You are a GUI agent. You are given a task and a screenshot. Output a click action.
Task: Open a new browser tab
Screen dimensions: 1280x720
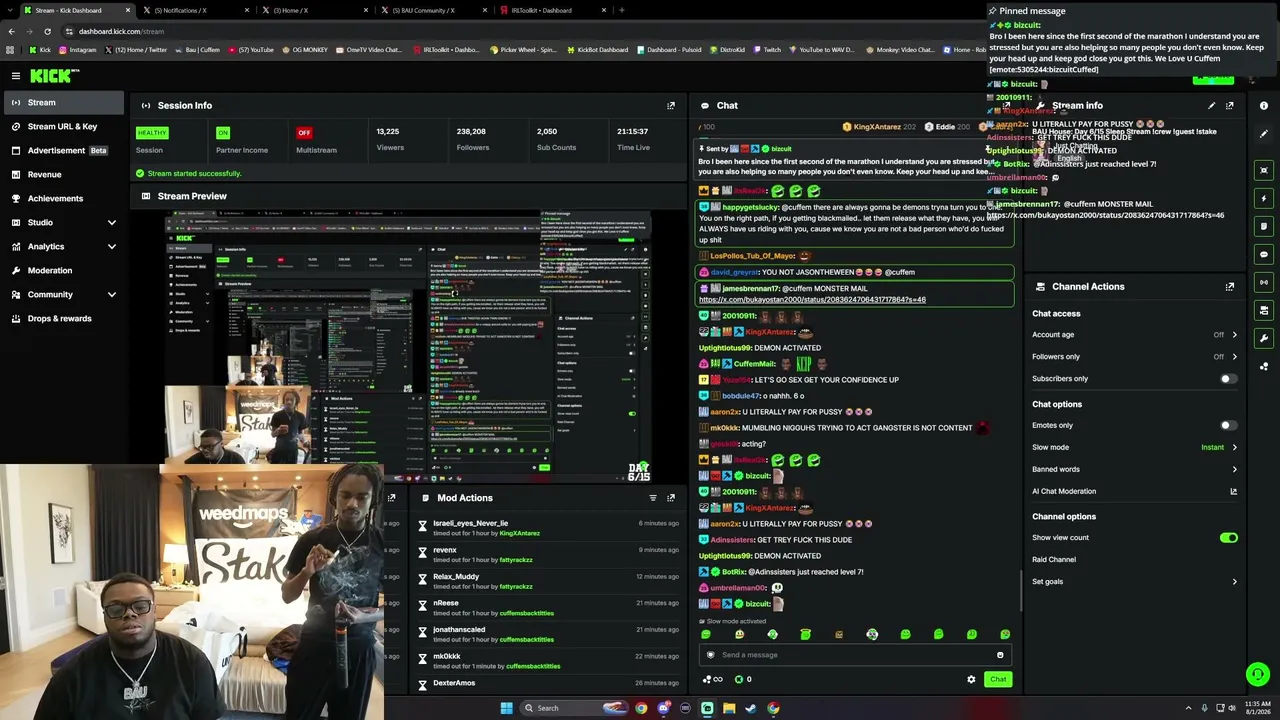pyautogui.click(x=622, y=10)
